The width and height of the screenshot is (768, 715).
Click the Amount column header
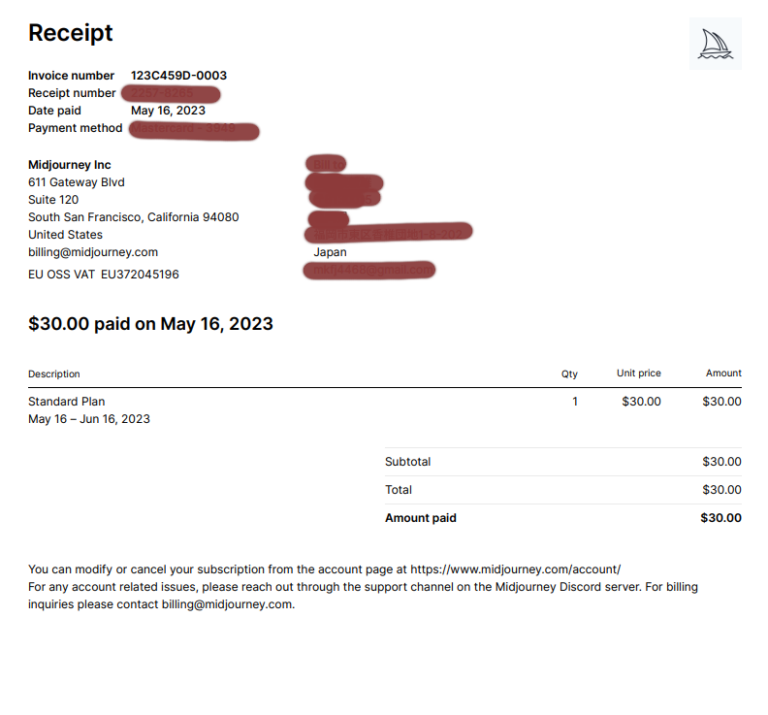[x=723, y=373]
